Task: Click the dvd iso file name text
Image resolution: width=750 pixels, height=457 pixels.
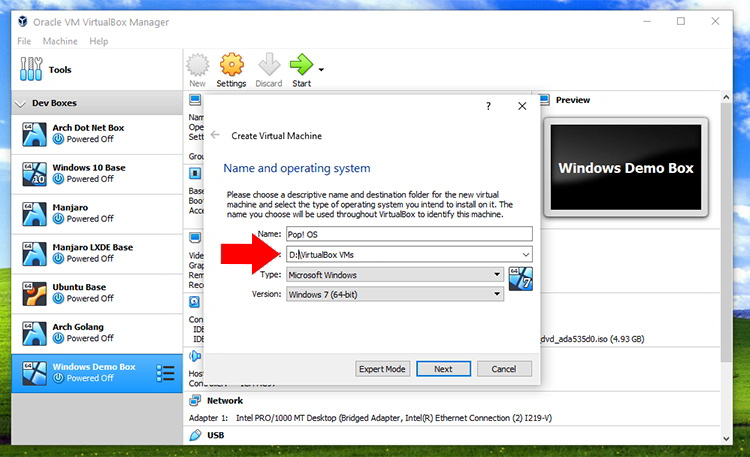Action: tap(592, 339)
